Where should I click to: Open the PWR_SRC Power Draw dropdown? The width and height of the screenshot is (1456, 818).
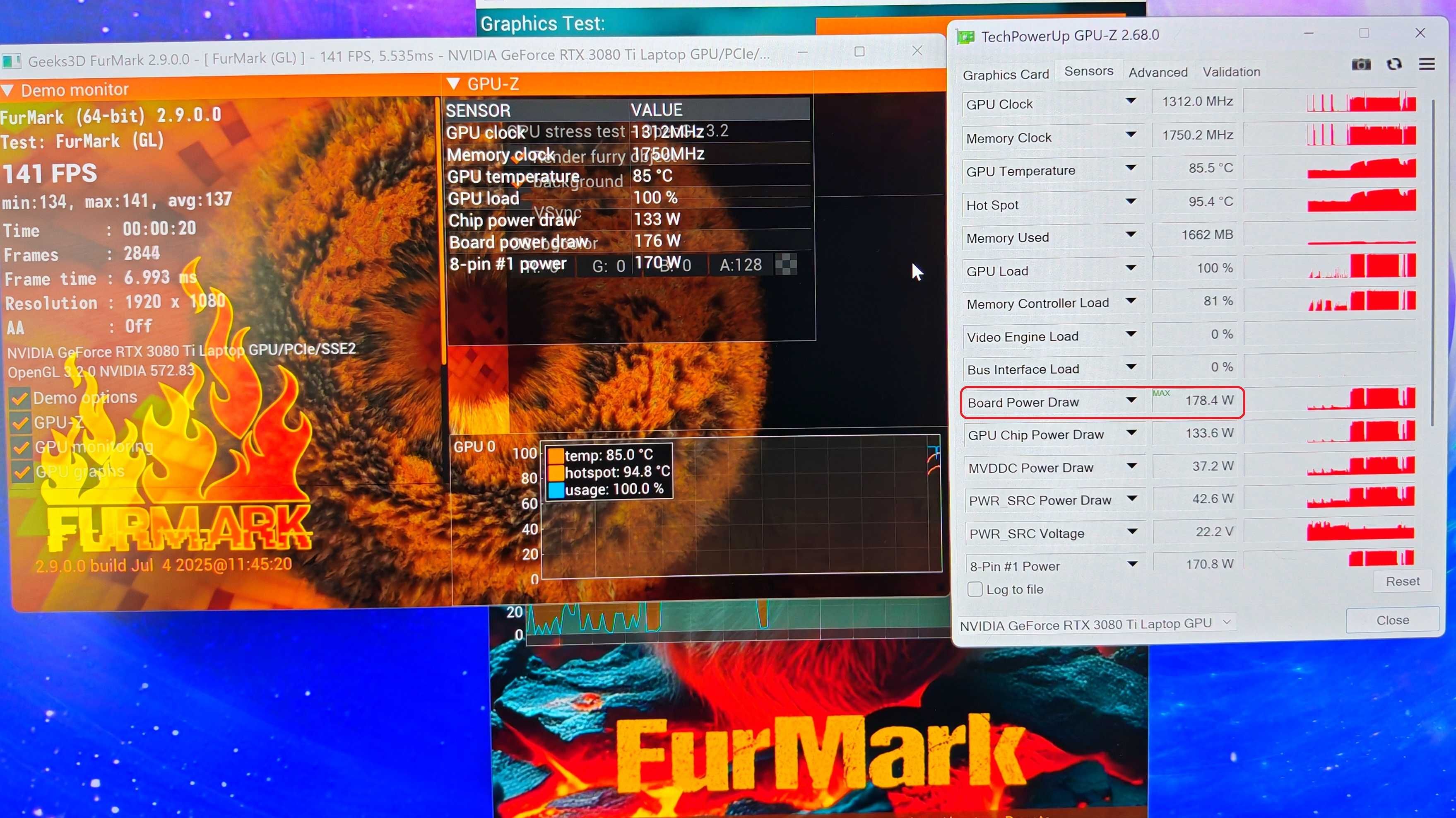coord(1132,499)
